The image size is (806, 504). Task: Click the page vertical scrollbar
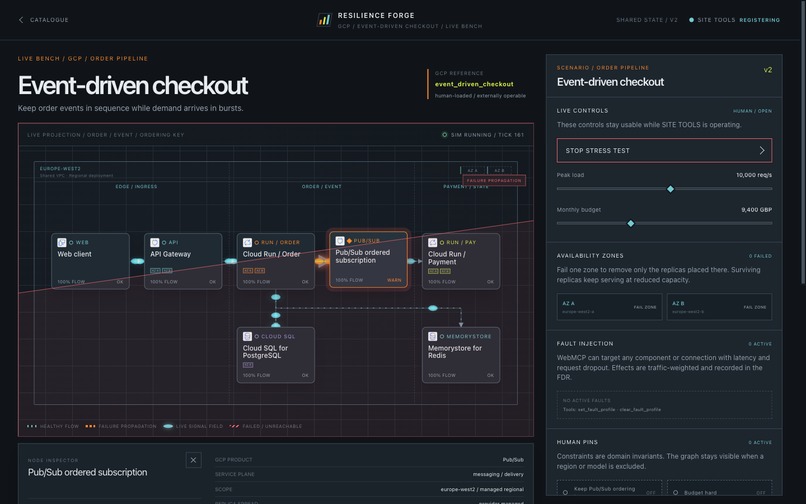pos(803,141)
